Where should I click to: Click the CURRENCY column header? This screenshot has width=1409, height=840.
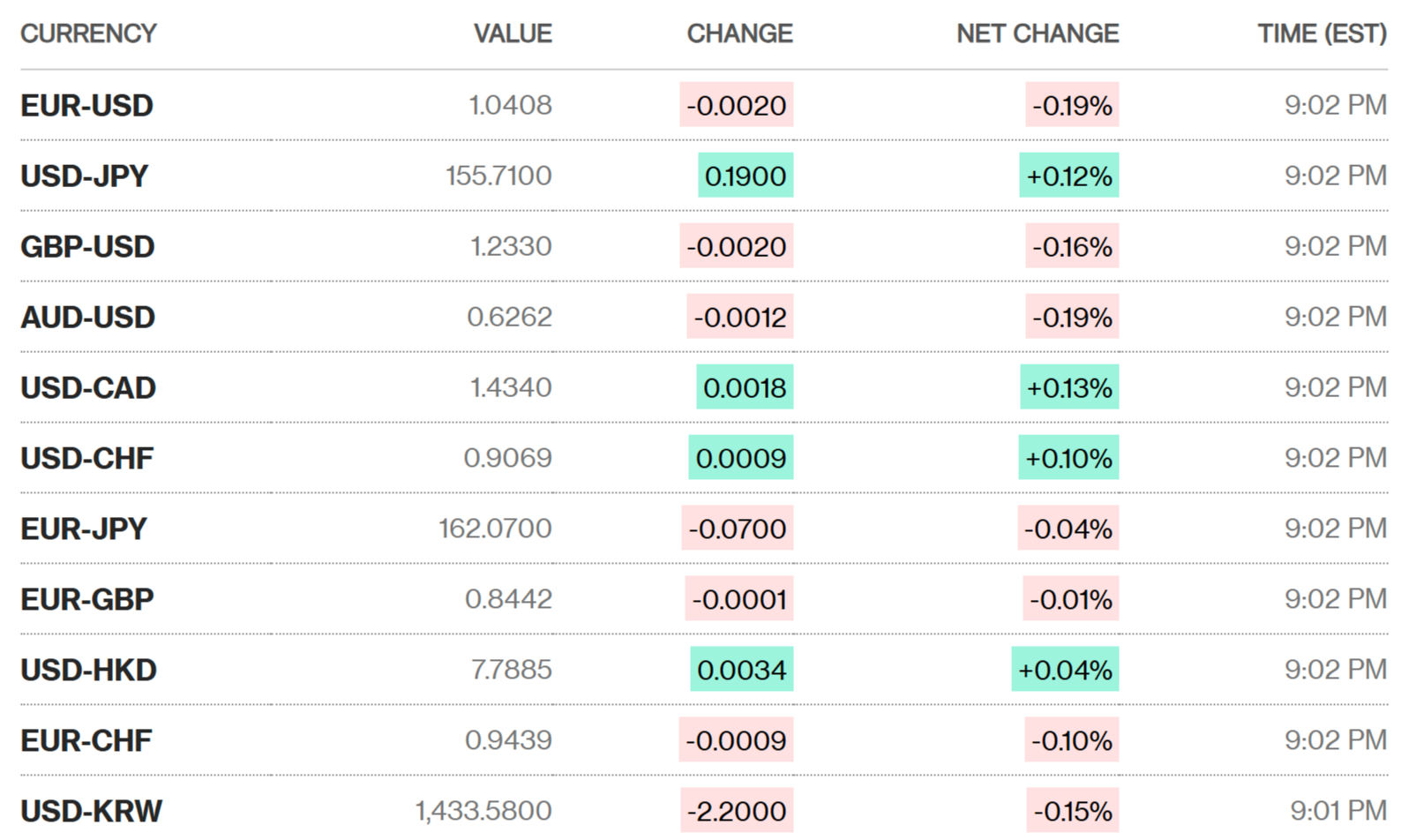pos(88,34)
